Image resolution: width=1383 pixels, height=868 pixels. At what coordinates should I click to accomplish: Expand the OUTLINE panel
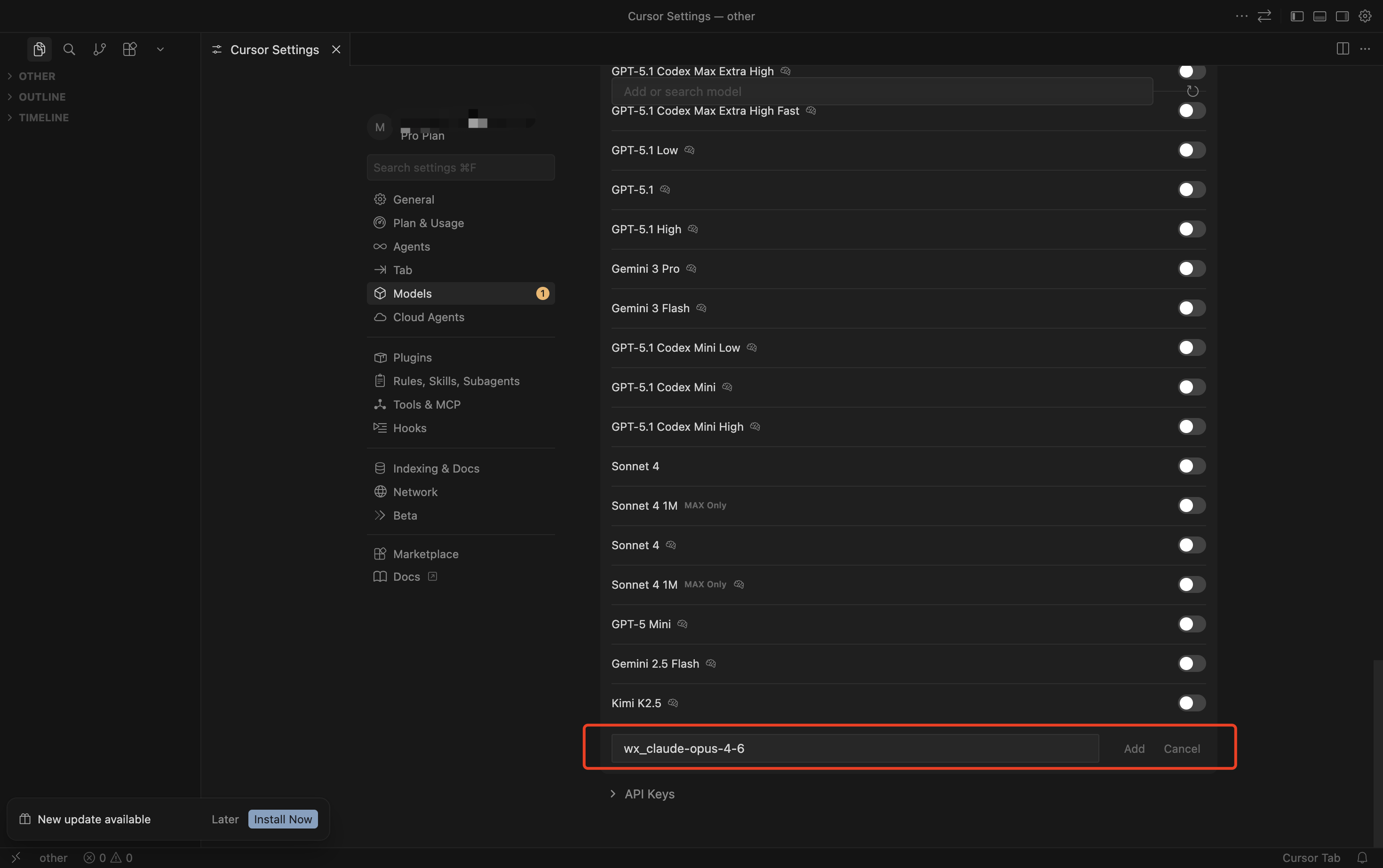tap(42, 97)
